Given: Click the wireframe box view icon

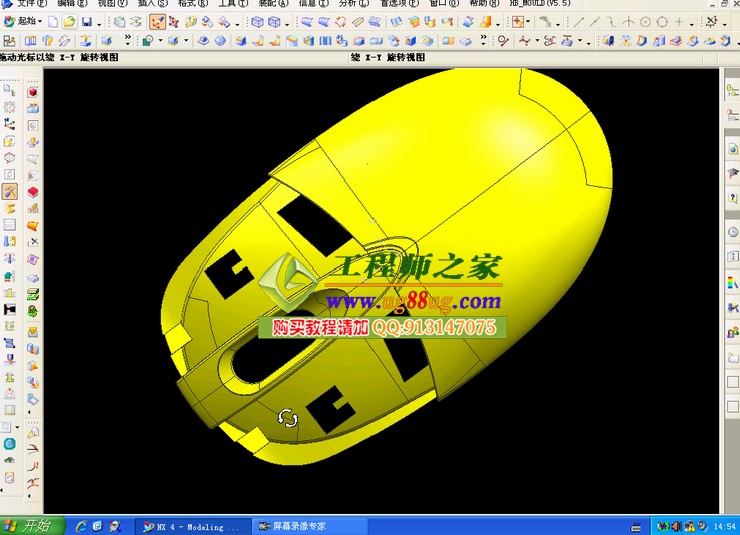Looking at the screenshot, I should (259, 21).
